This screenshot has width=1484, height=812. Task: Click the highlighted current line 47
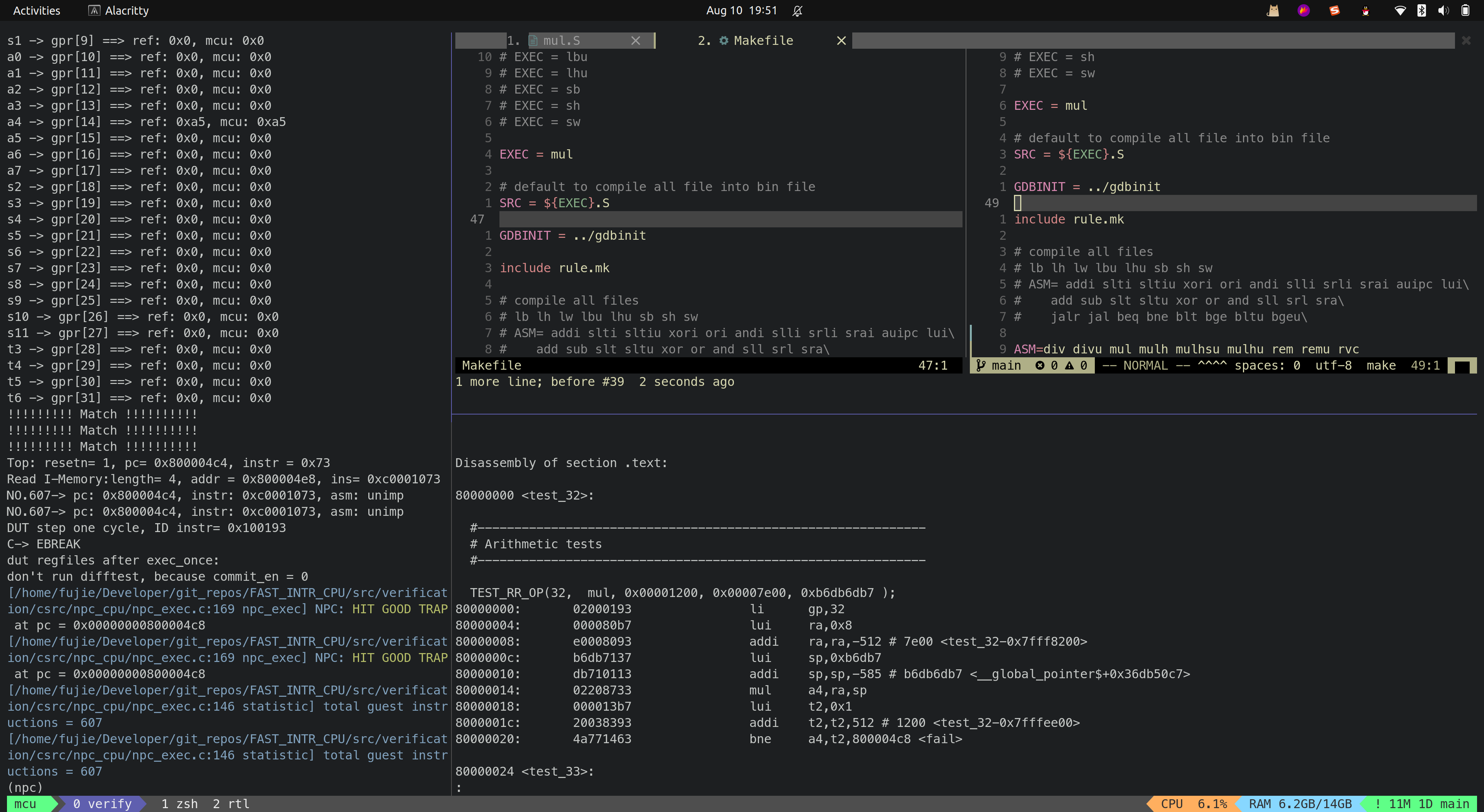730,219
